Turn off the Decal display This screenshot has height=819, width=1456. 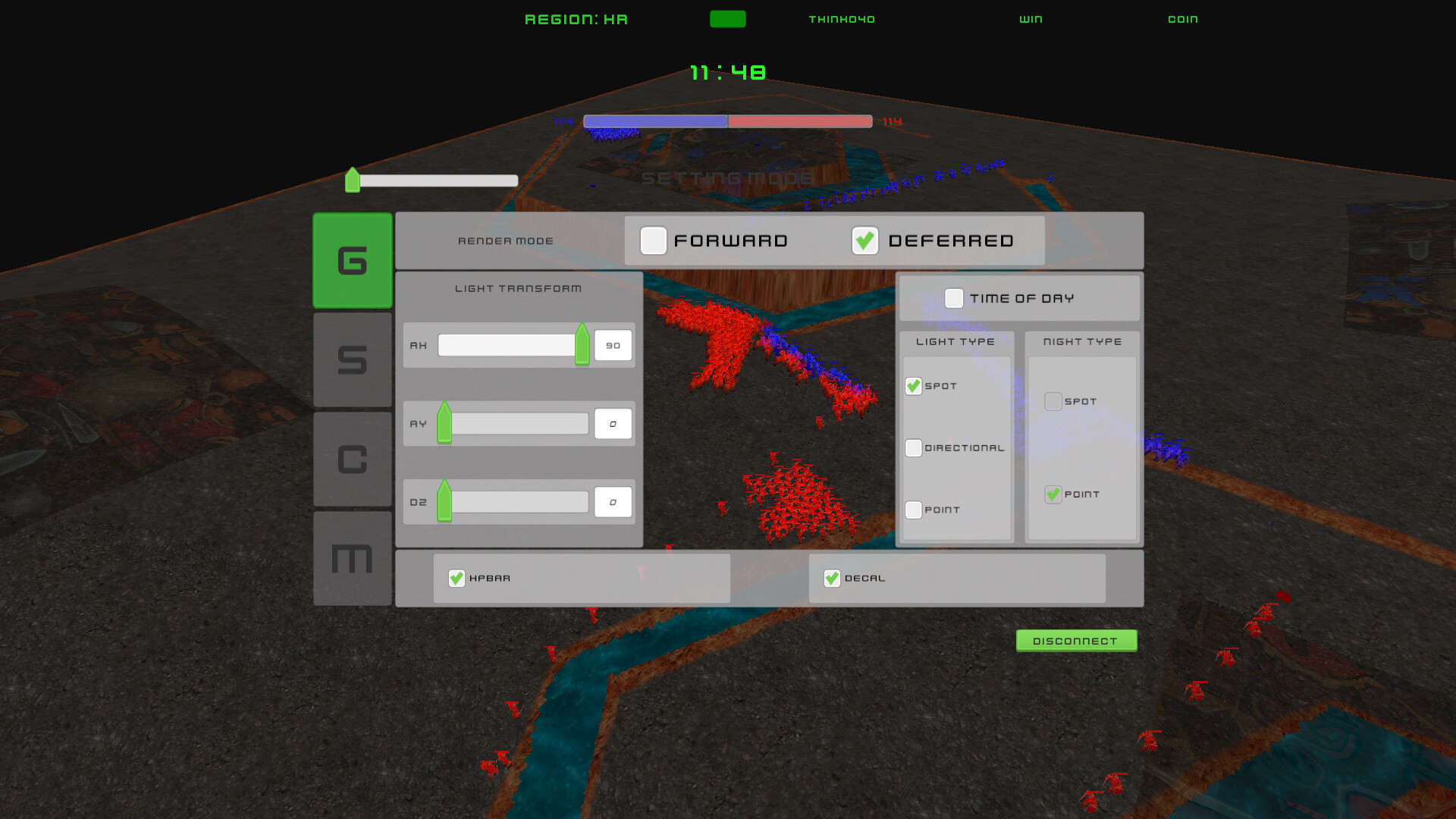click(x=831, y=578)
